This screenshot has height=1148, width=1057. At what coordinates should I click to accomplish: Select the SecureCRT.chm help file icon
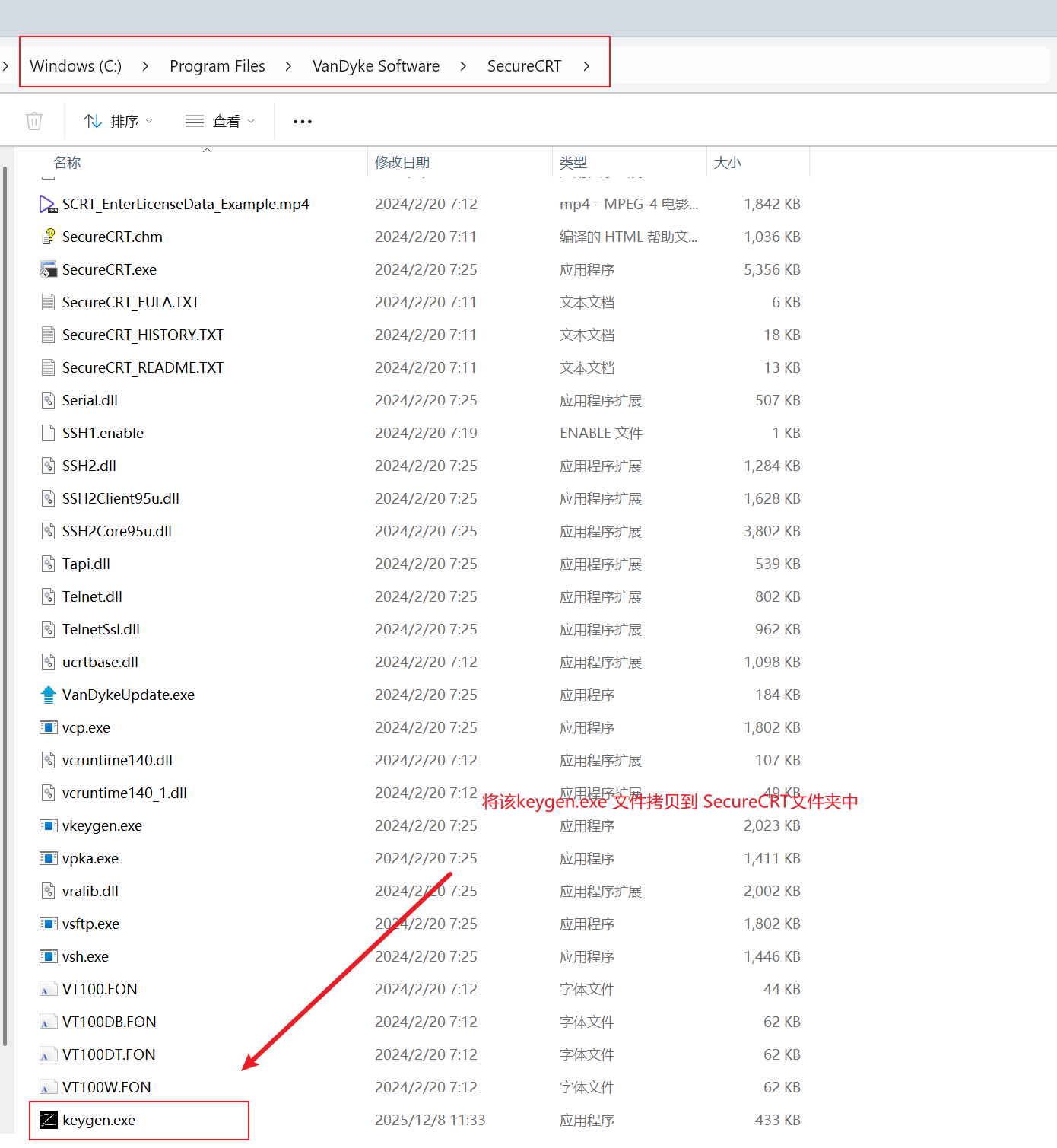point(48,237)
